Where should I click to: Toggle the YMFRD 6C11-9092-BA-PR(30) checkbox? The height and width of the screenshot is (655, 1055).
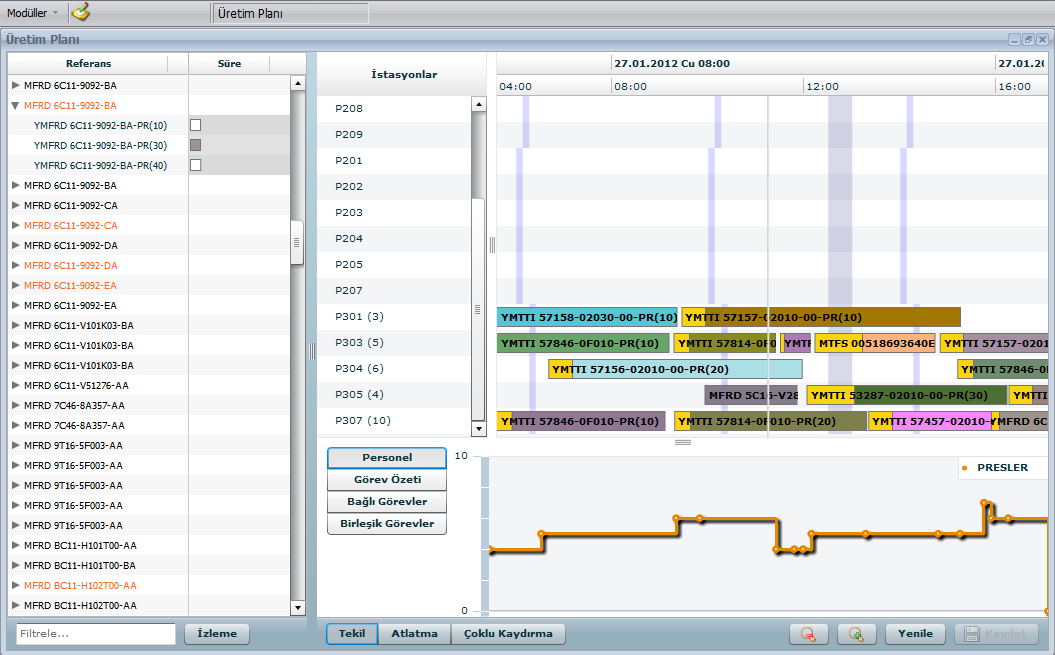tap(196, 145)
